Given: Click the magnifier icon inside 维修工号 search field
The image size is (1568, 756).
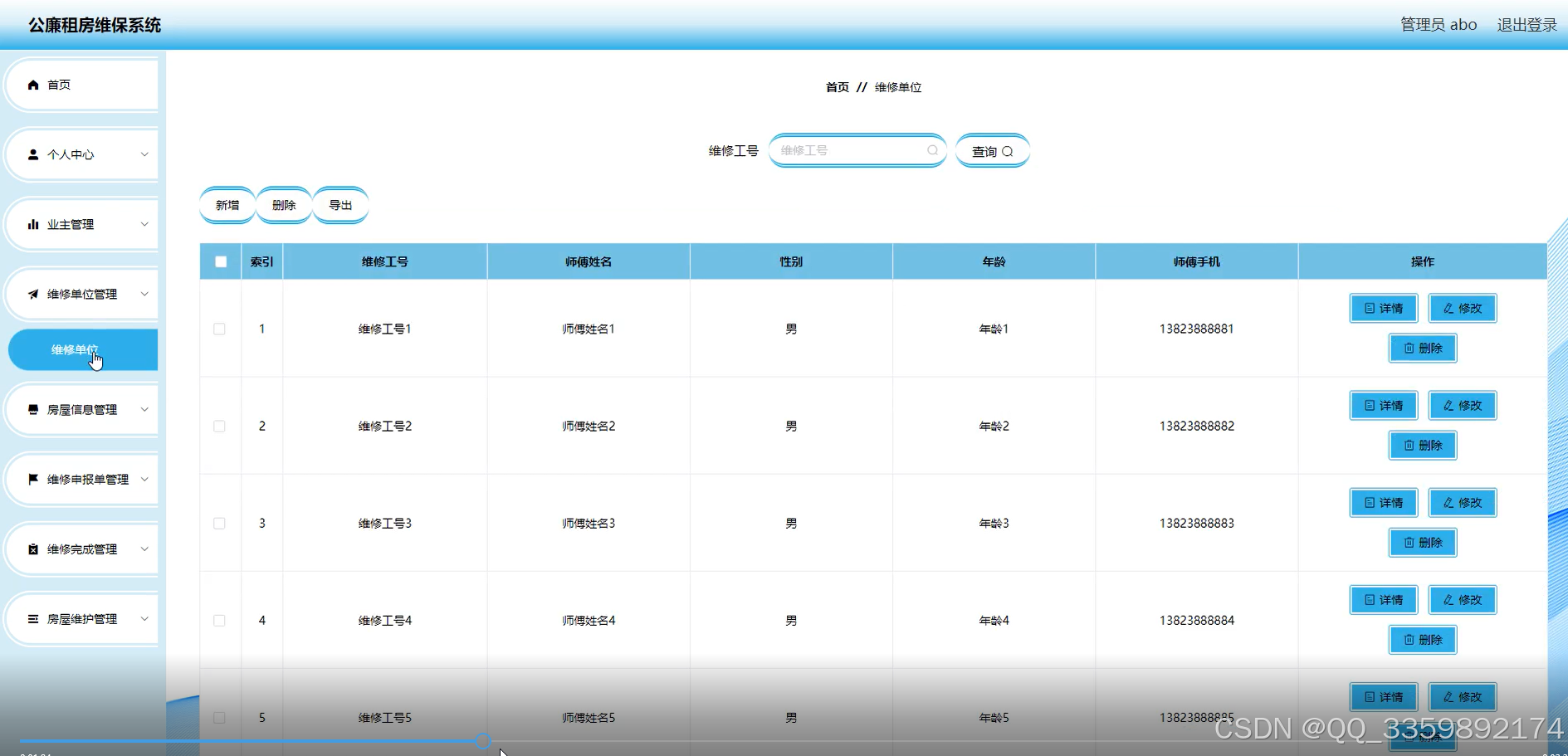Looking at the screenshot, I should (x=932, y=150).
